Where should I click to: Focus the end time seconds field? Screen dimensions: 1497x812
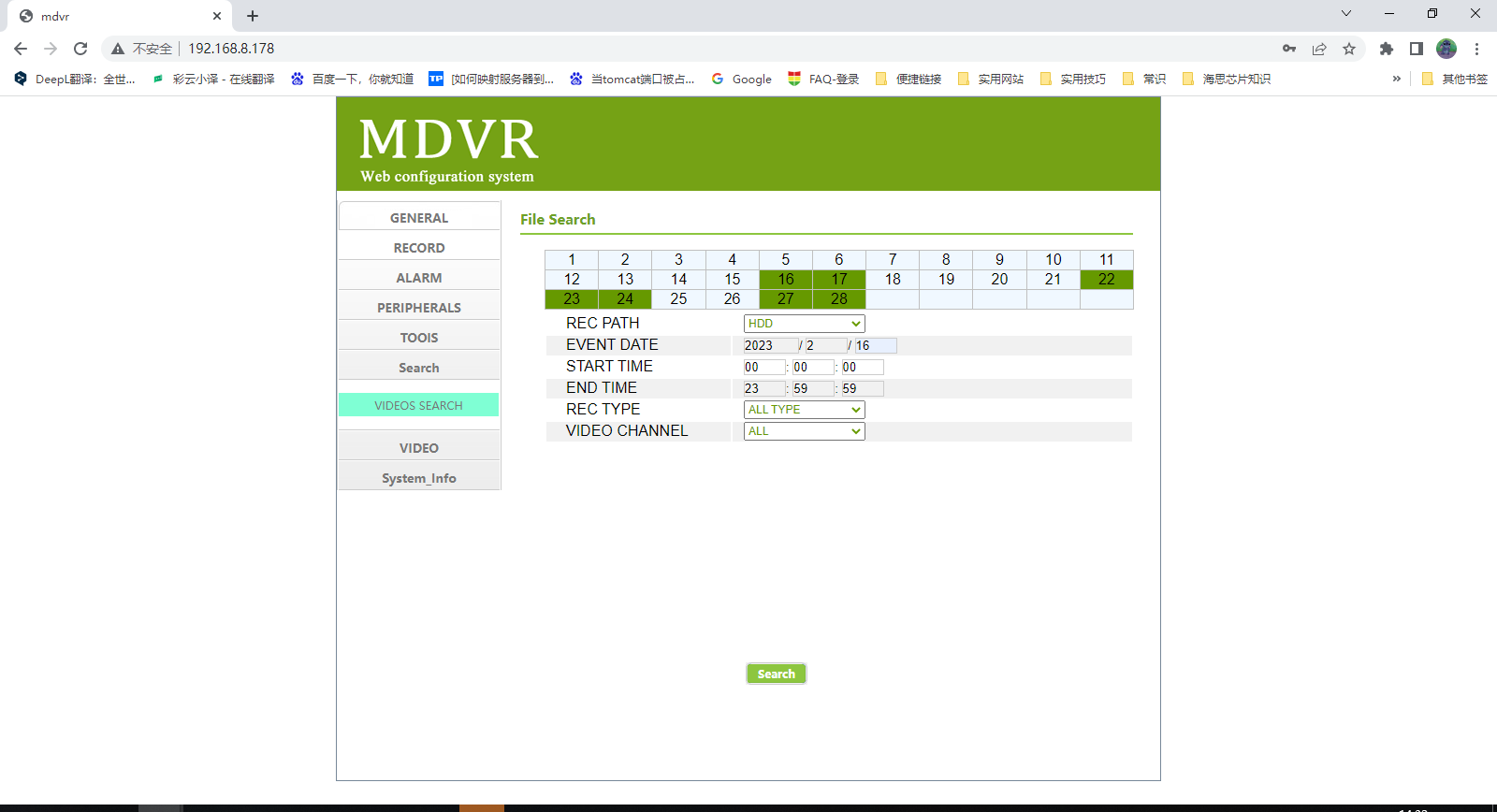(863, 388)
